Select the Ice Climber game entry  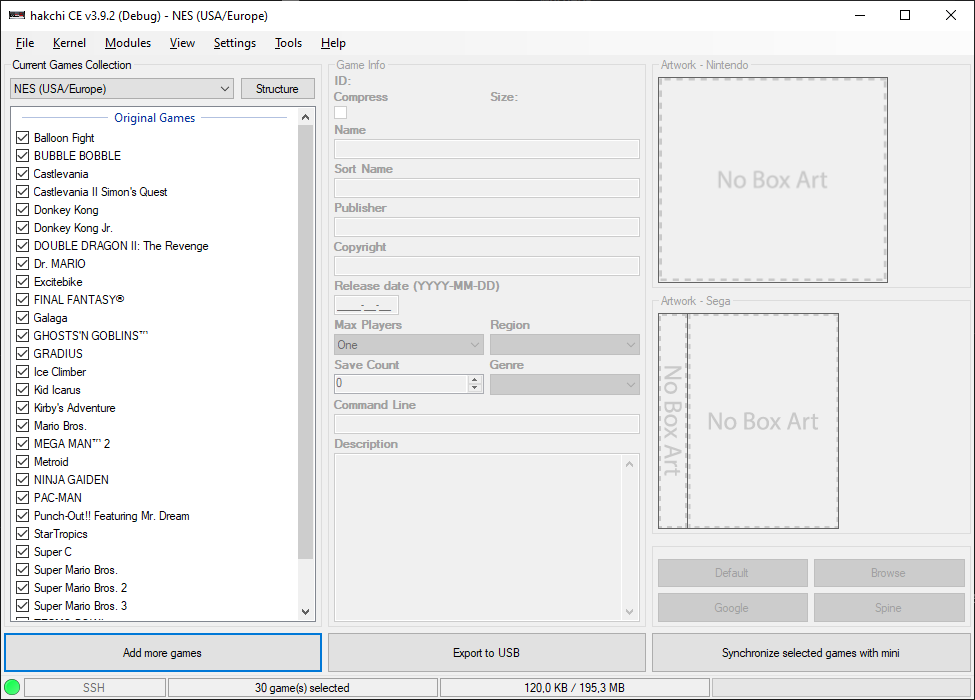[x=60, y=372]
